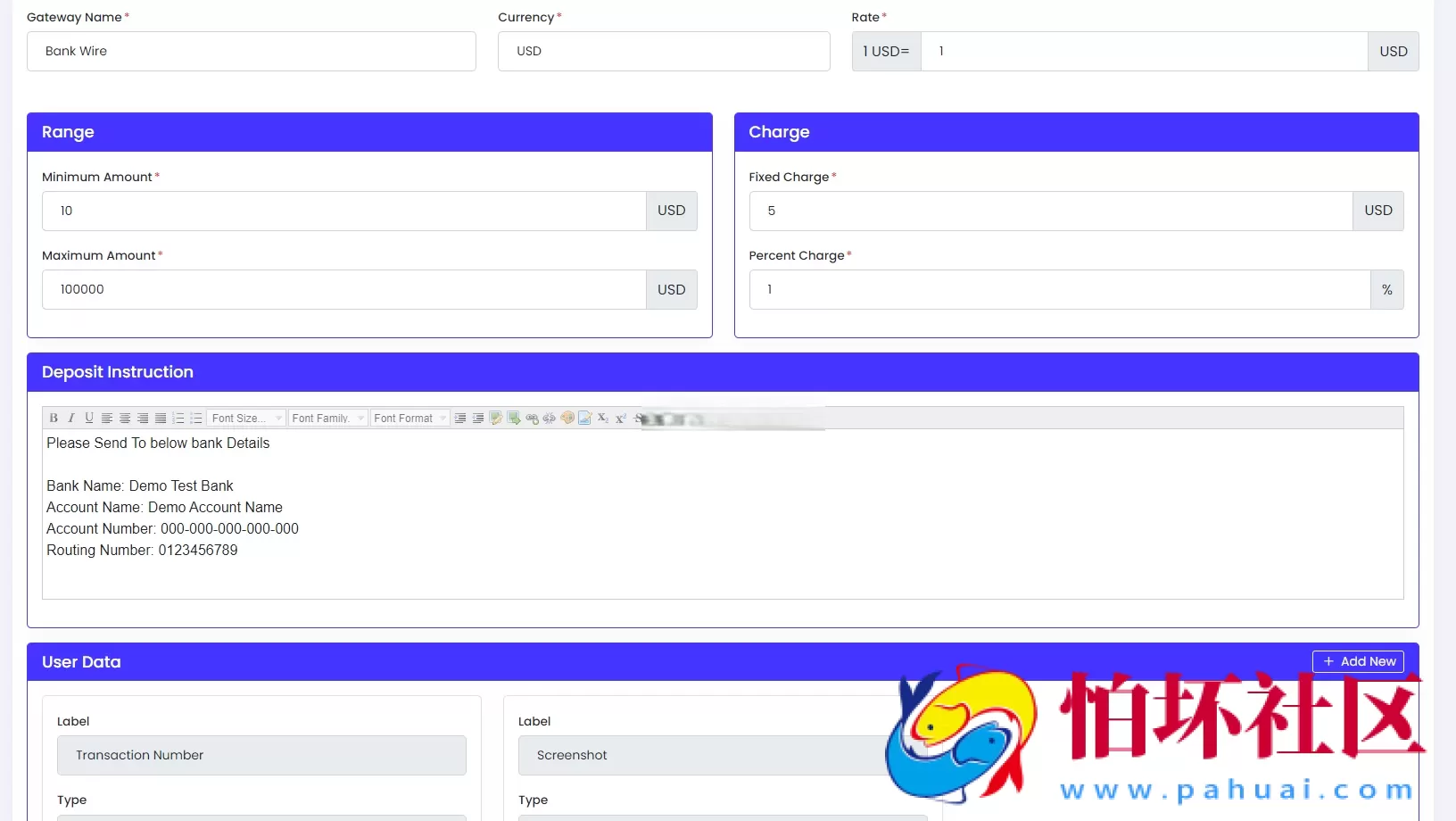This screenshot has width=1456, height=821.
Task: Click the add link icon
Action: [x=532, y=418]
